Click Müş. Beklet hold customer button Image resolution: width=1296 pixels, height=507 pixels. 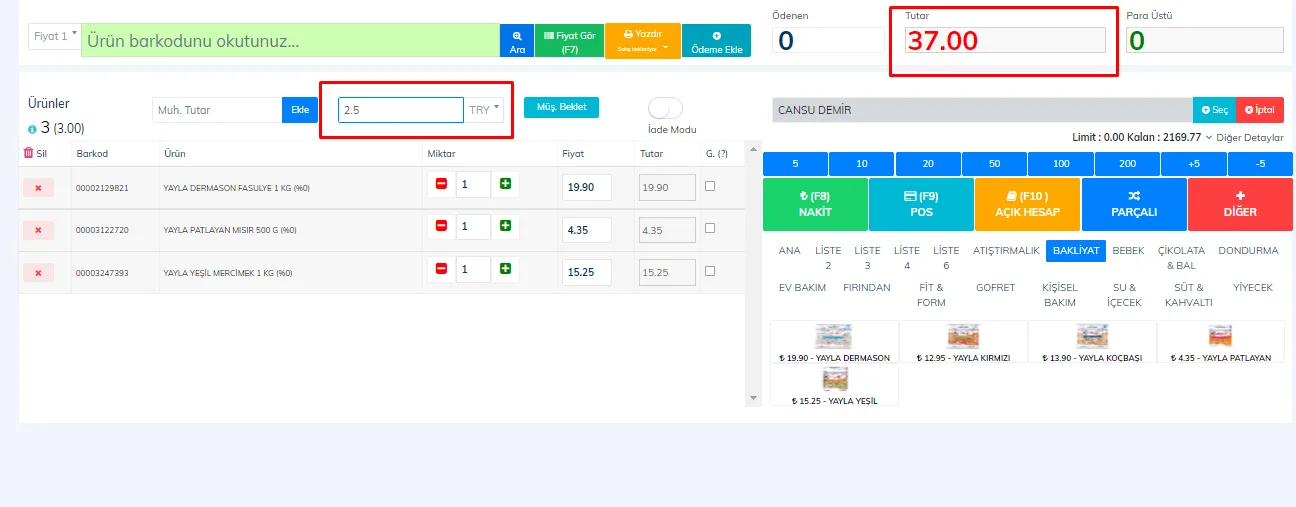pos(561,107)
